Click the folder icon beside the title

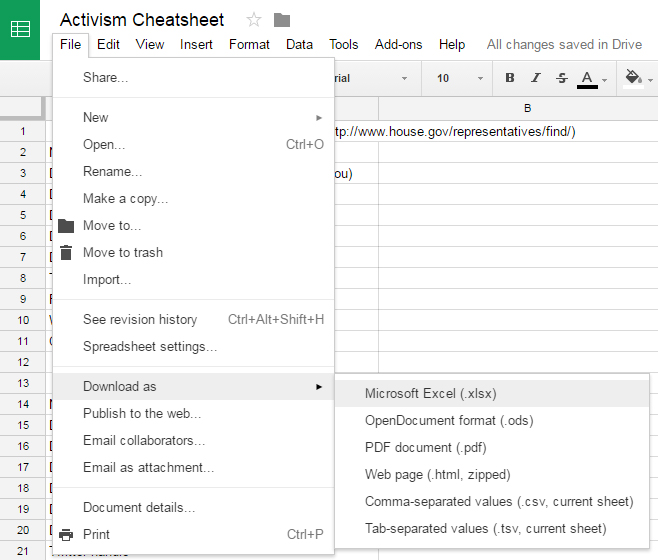[x=282, y=20]
